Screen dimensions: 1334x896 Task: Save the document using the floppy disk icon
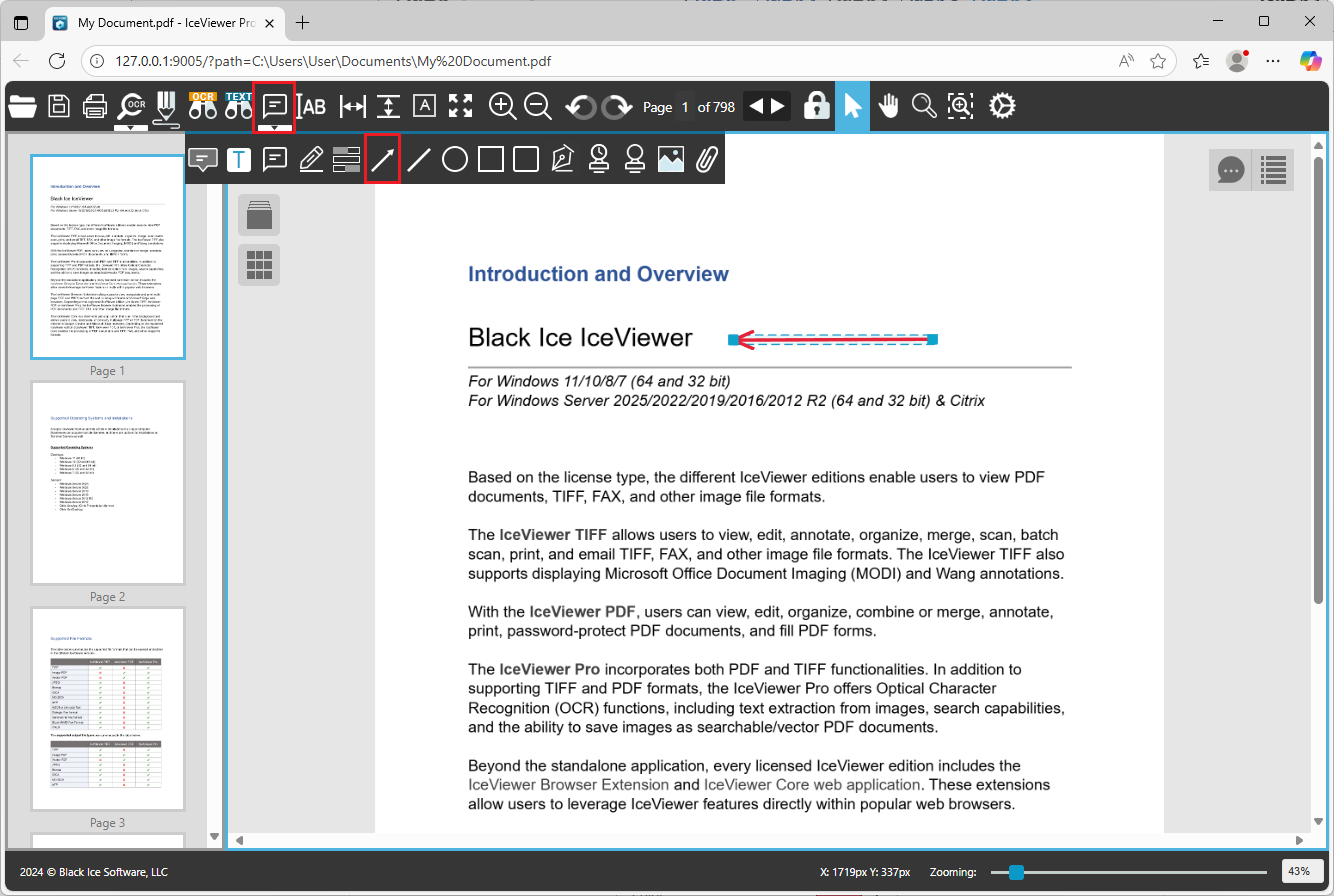pos(59,106)
